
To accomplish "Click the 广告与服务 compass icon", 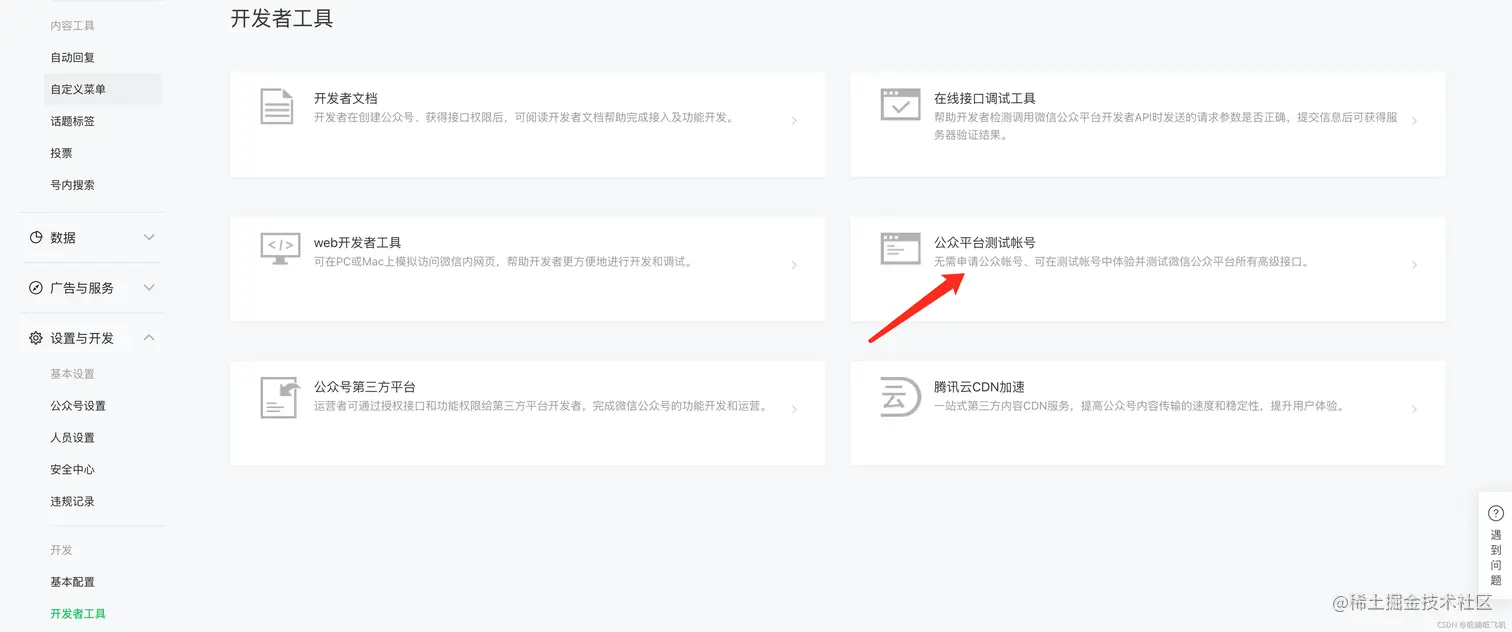I will [x=36, y=288].
